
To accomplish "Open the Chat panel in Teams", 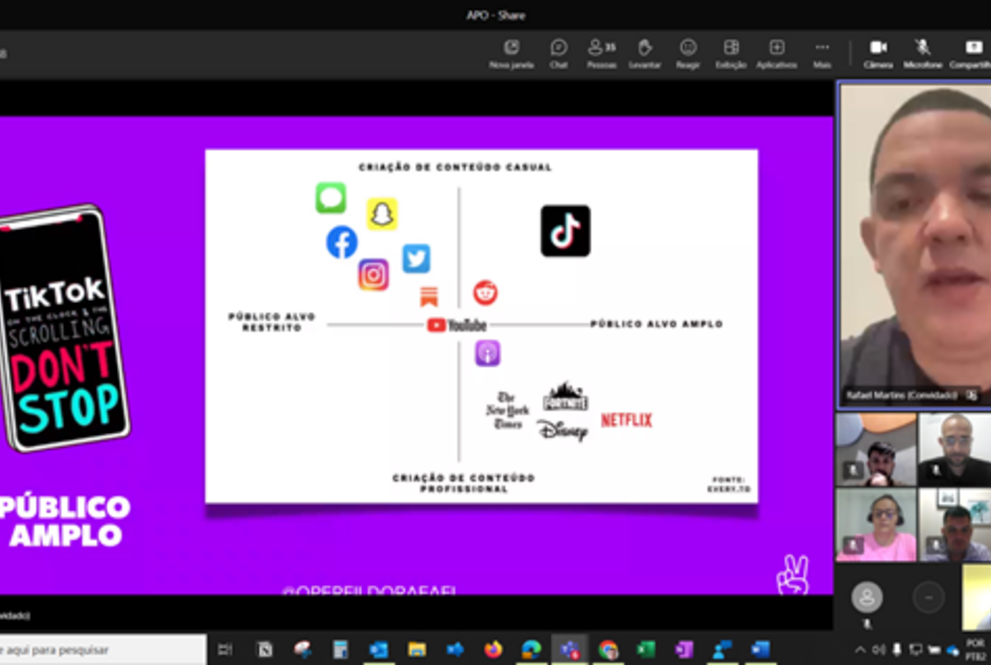I will (558, 52).
